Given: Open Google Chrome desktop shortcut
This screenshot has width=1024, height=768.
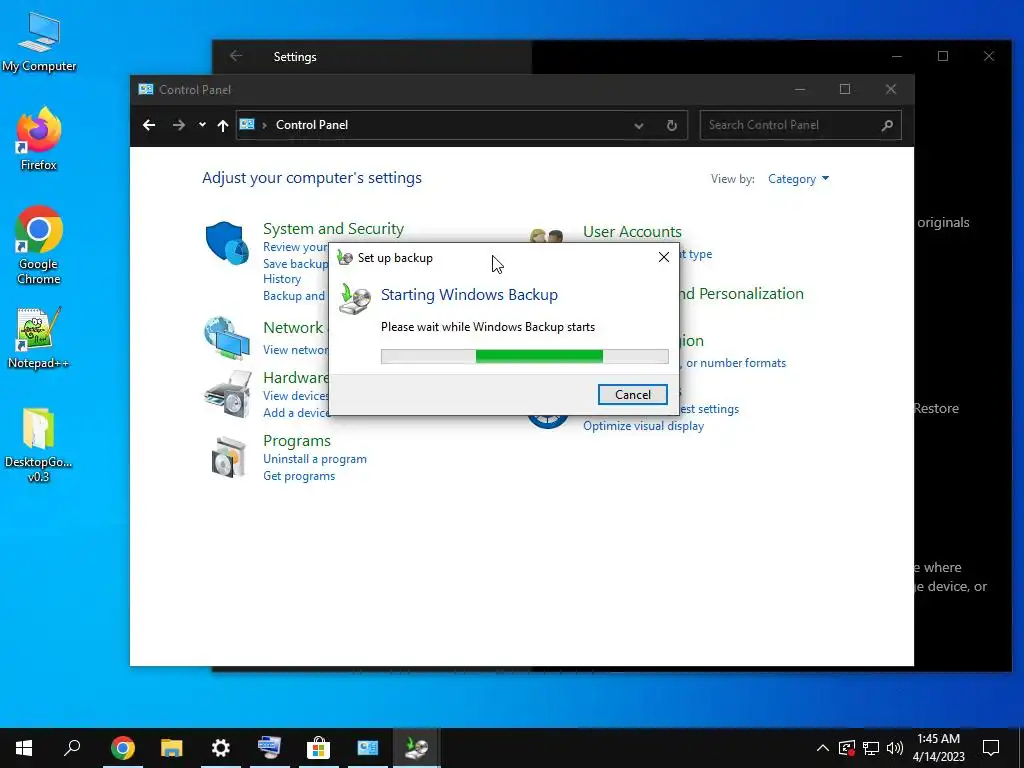Looking at the screenshot, I should [x=39, y=245].
